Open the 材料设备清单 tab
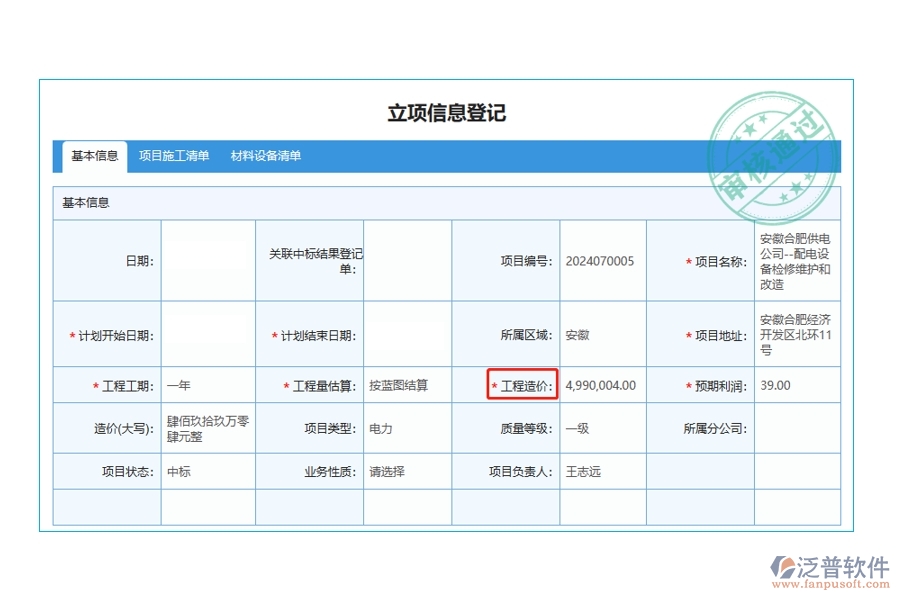 (267, 155)
